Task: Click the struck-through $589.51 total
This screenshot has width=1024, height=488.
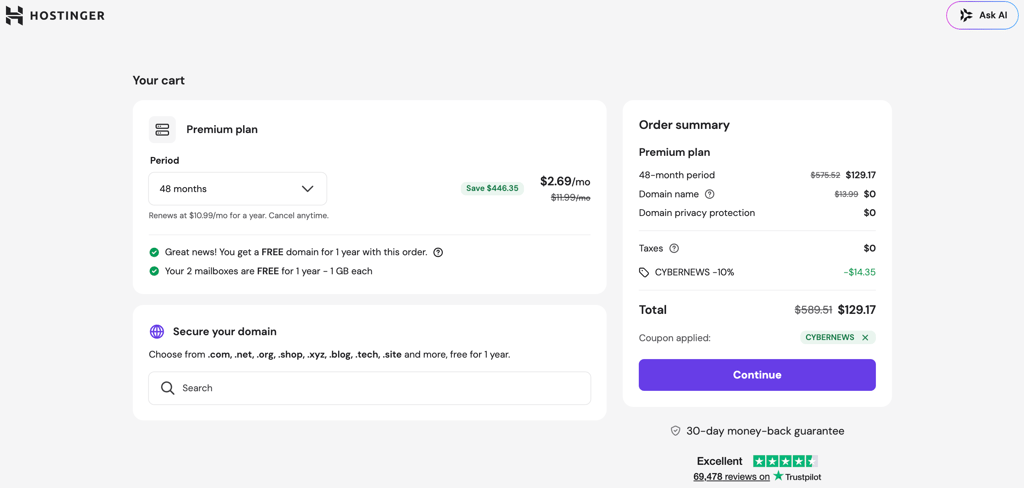Action: pyautogui.click(x=813, y=310)
